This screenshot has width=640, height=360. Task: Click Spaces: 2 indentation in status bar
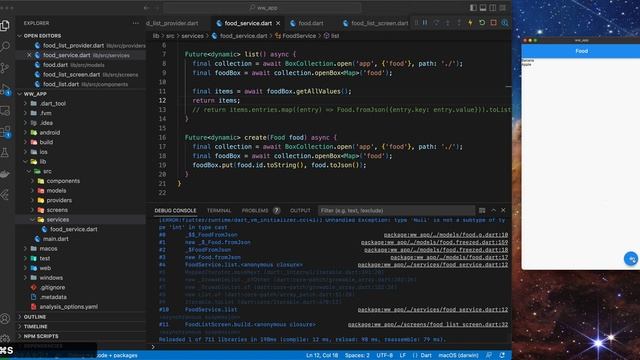point(357,356)
